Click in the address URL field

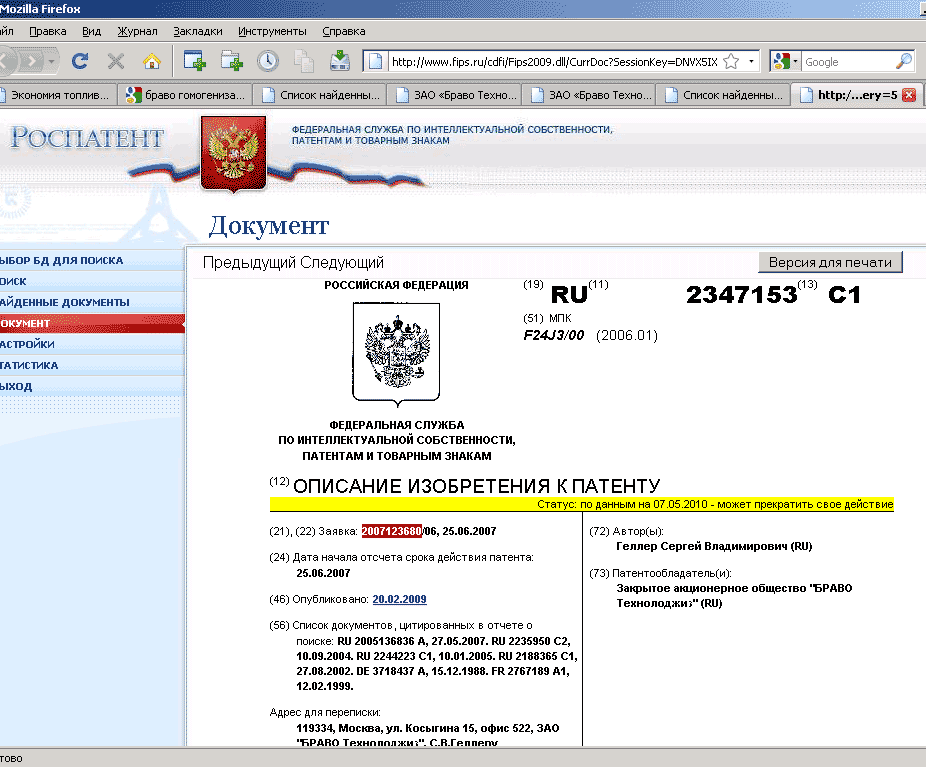click(x=554, y=61)
